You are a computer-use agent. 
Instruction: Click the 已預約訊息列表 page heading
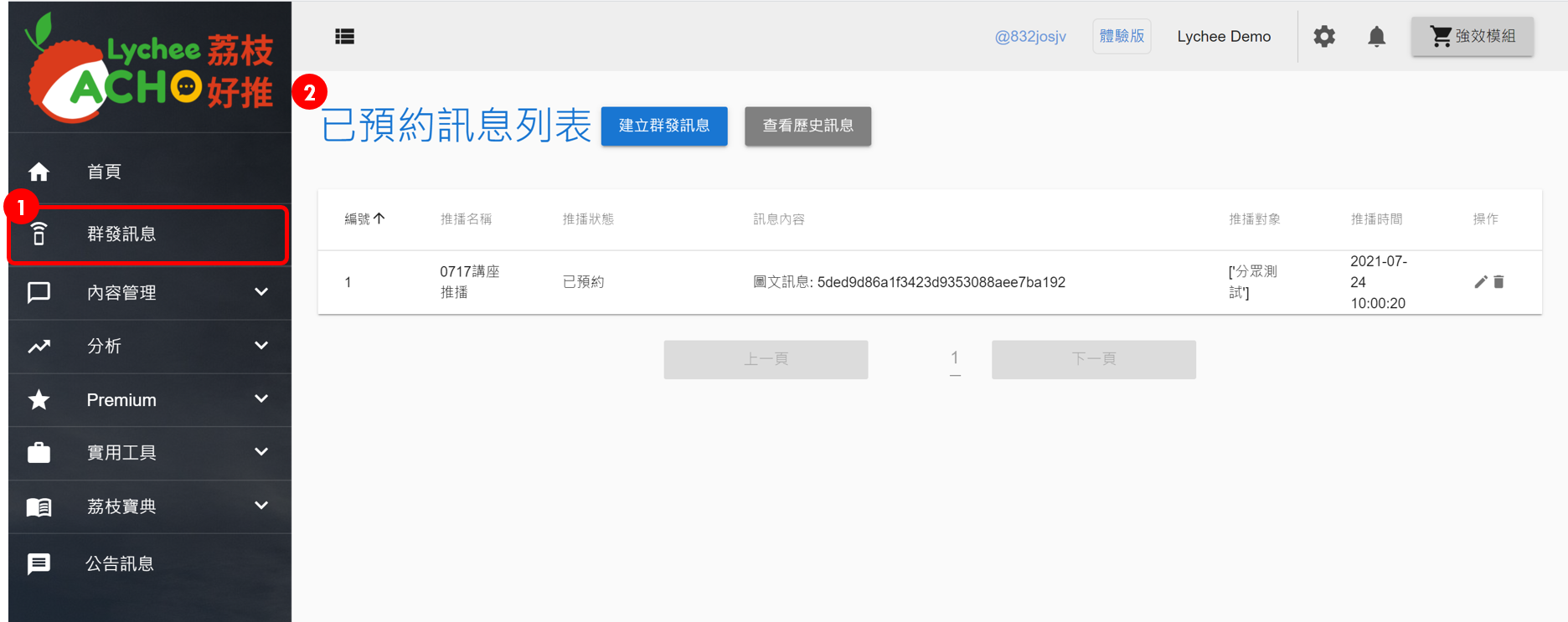(x=456, y=126)
